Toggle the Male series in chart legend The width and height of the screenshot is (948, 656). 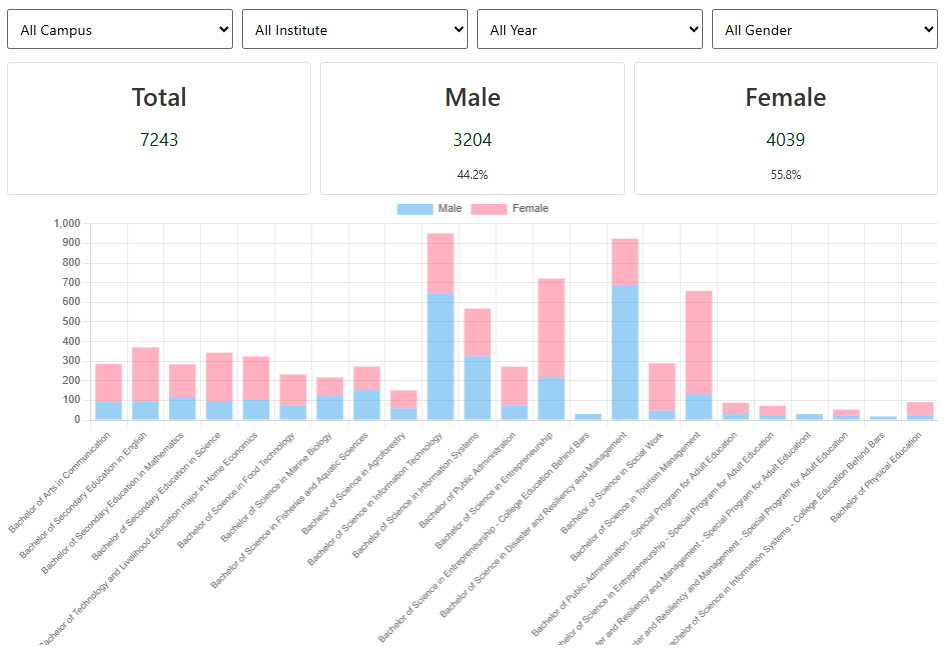coord(429,209)
